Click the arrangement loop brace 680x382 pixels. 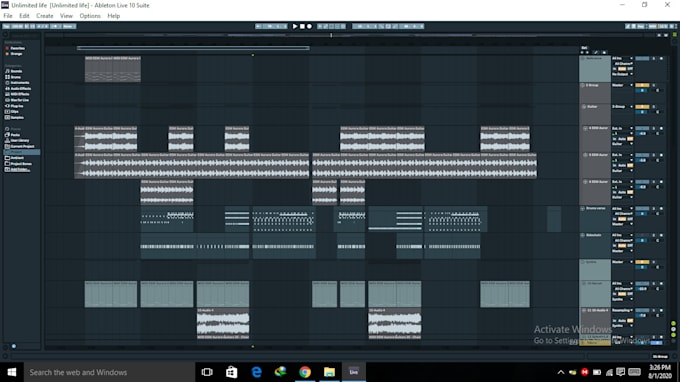tap(193, 48)
